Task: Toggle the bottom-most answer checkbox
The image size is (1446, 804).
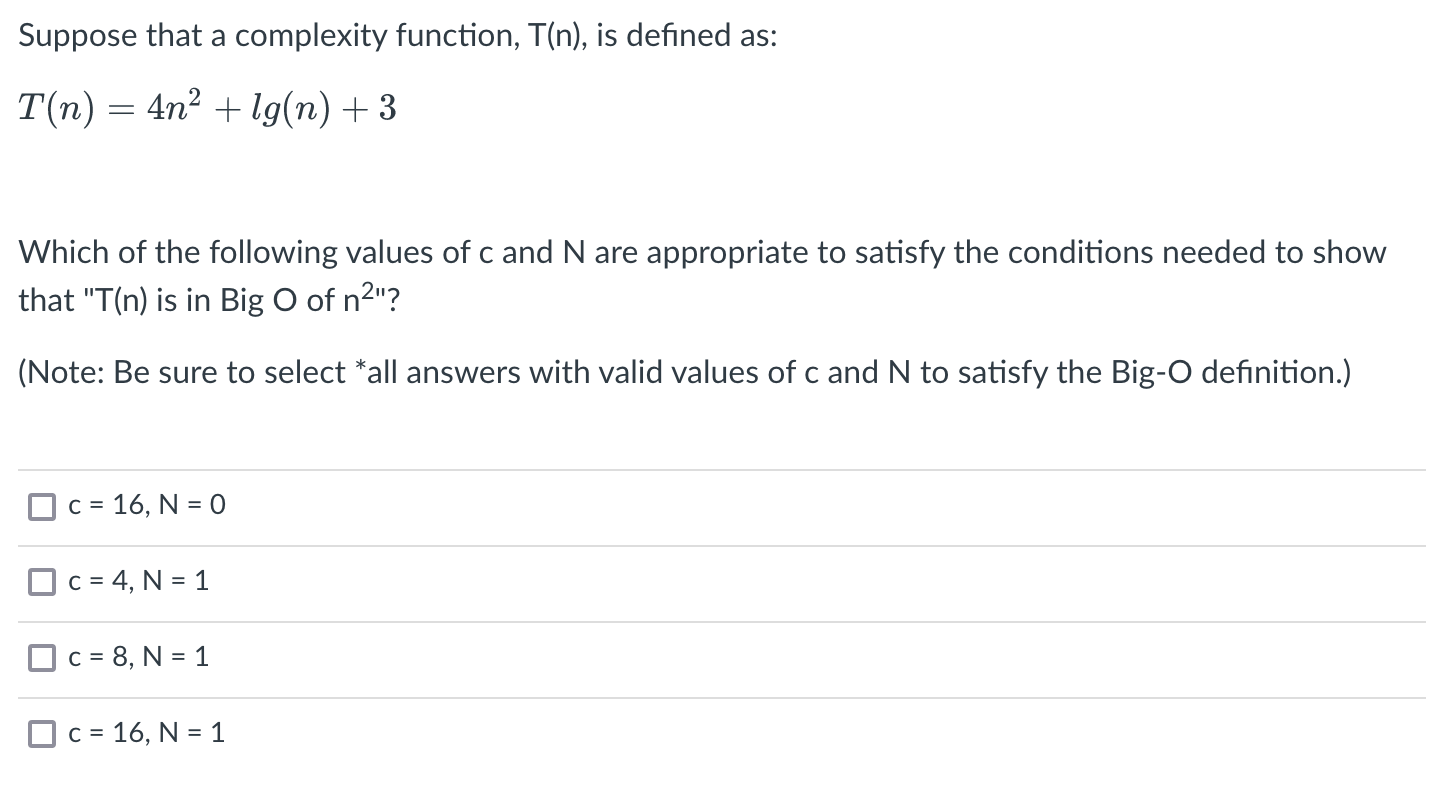Action: click(x=41, y=733)
